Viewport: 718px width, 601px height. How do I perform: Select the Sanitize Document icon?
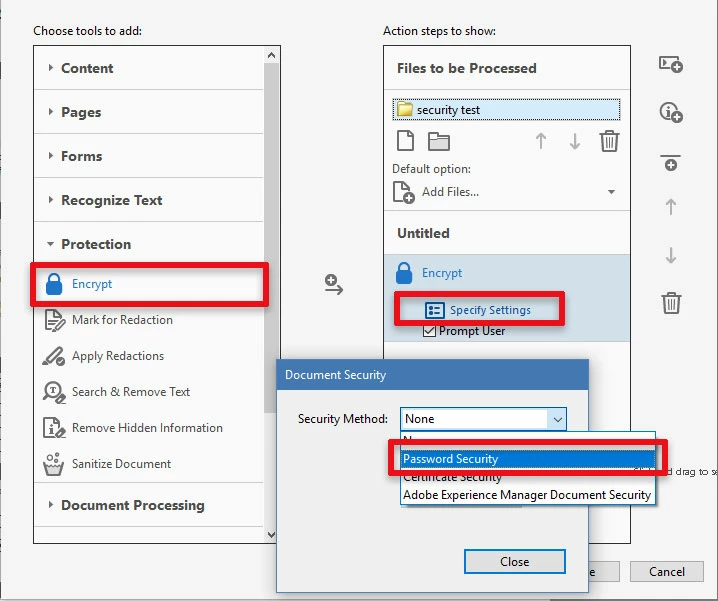tap(53, 464)
